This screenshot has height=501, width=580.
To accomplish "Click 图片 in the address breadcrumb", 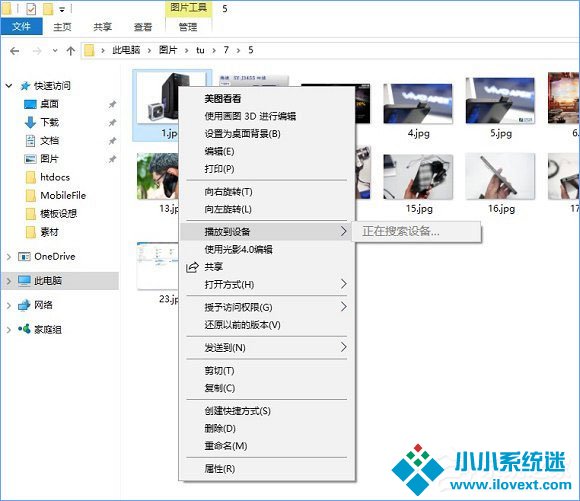I will point(168,50).
